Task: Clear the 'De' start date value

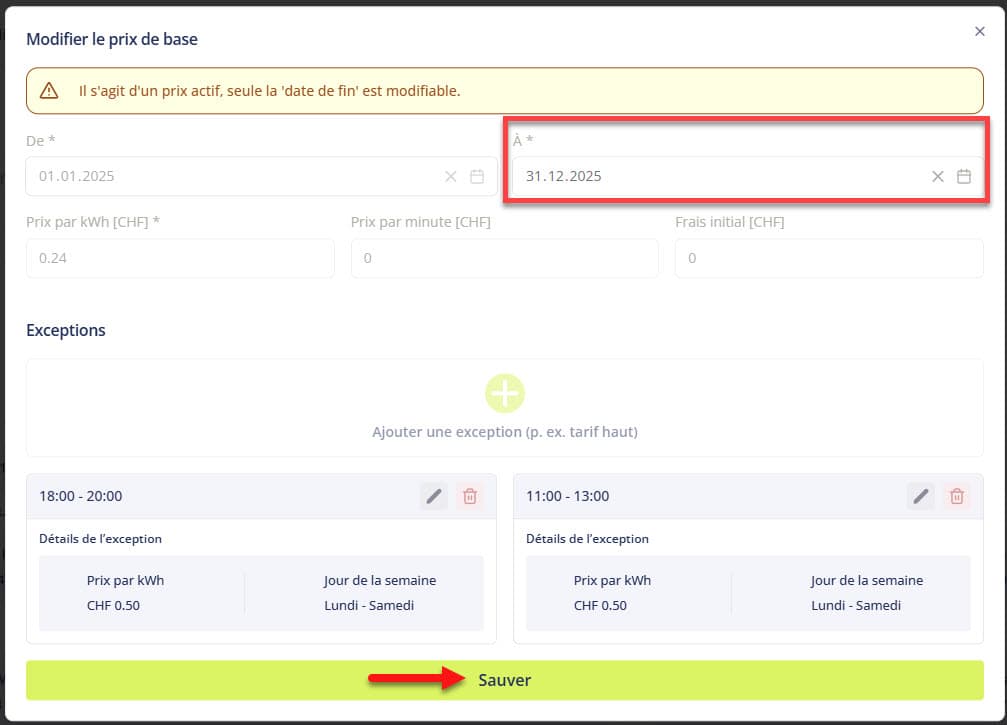Action: pos(451,176)
